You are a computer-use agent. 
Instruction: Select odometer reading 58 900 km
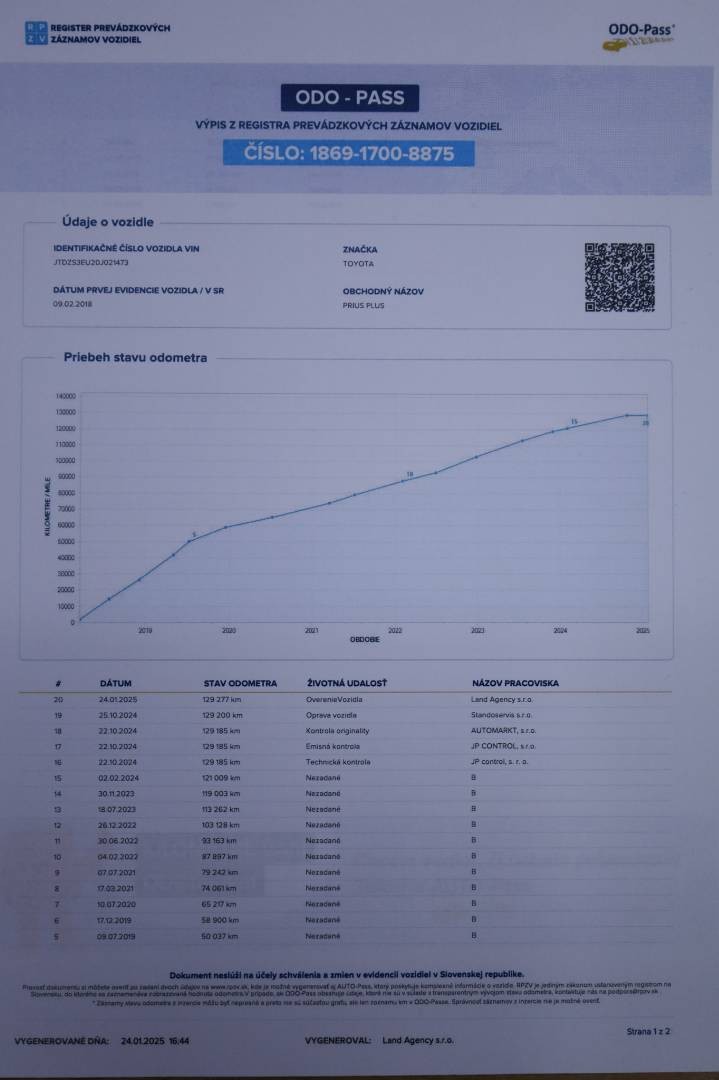click(220, 920)
